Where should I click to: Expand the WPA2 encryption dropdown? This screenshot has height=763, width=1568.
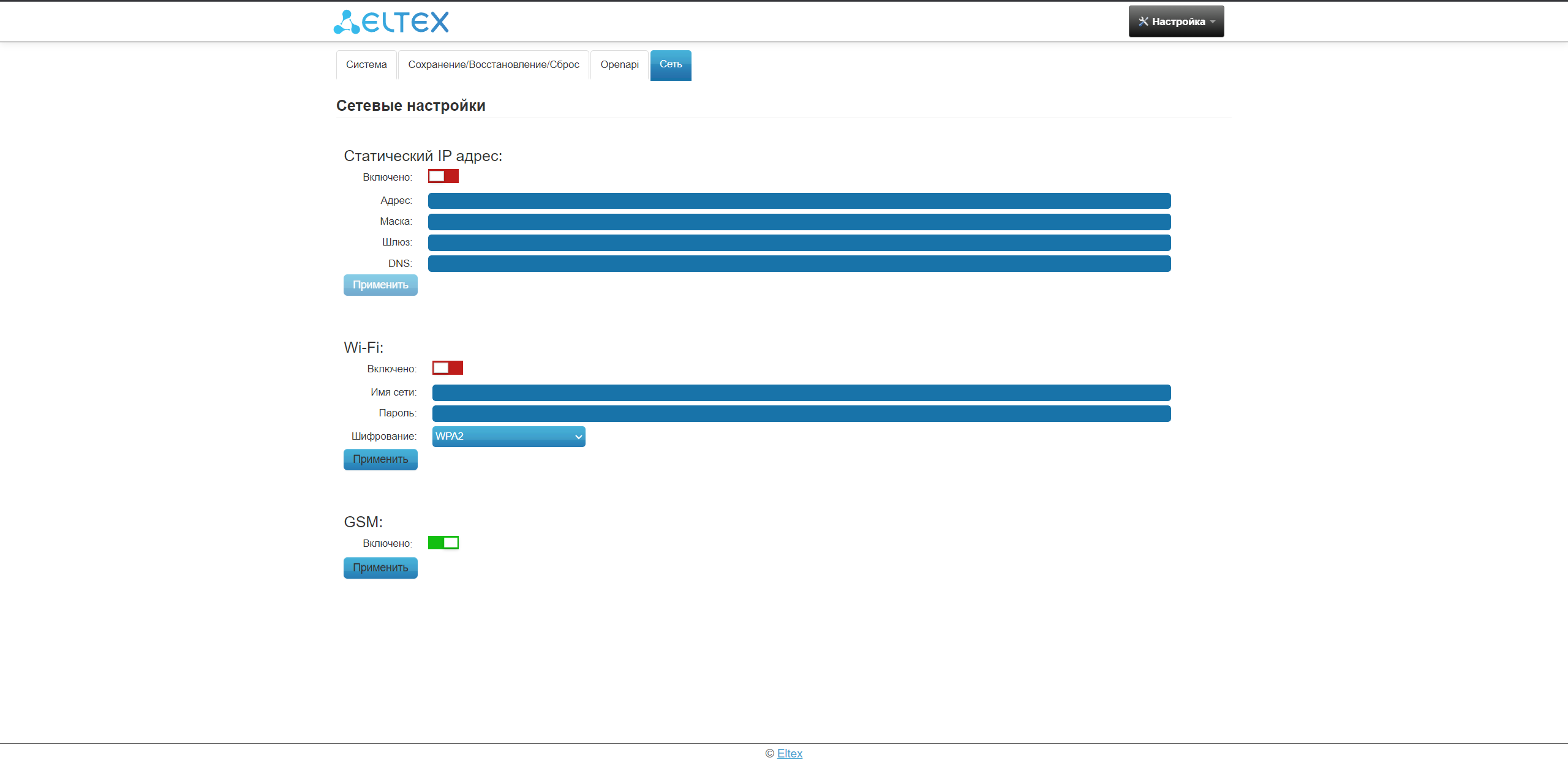coord(508,437)
